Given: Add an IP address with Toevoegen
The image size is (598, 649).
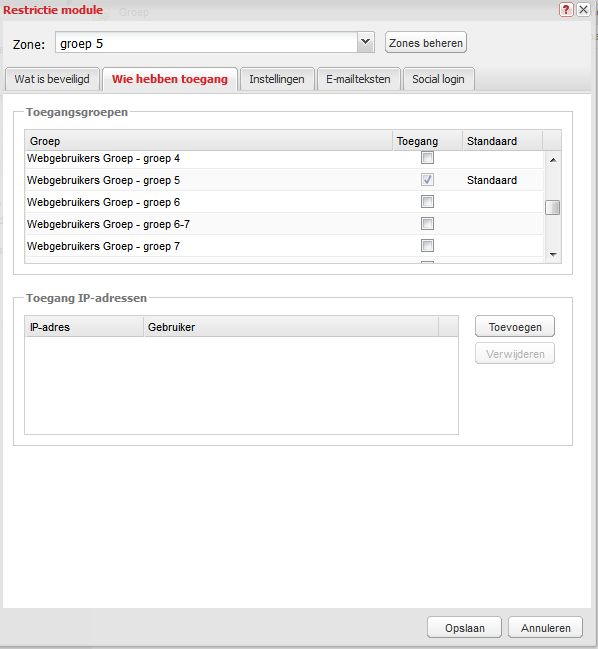Looking at the screenshot, I should [x=515, y=327].
